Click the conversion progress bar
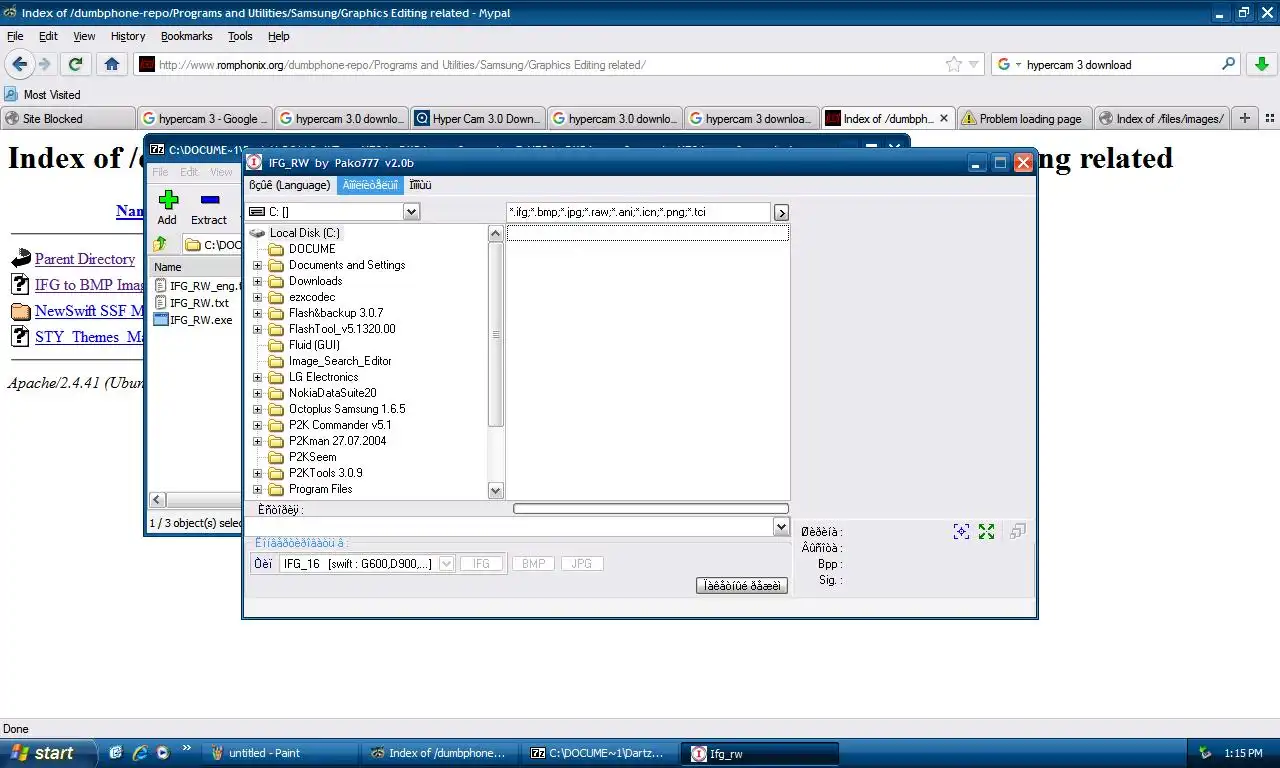1280x768 pixels. click(x=651, y=509)
